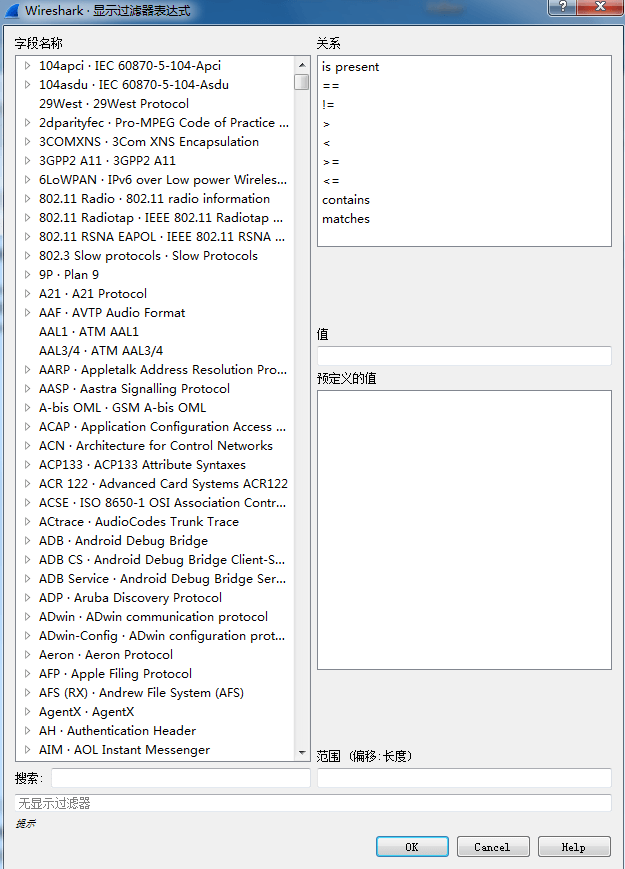625x869 pixels.
Task: Select AgentX entry
Action: [86, 712]
